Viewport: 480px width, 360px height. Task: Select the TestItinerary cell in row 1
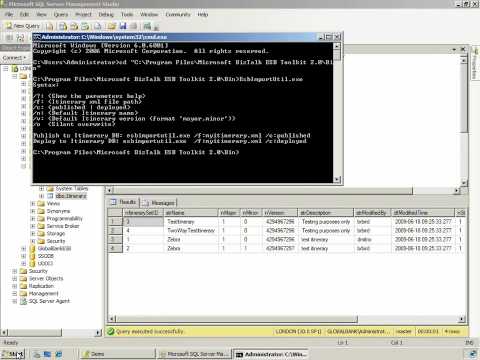191,222
